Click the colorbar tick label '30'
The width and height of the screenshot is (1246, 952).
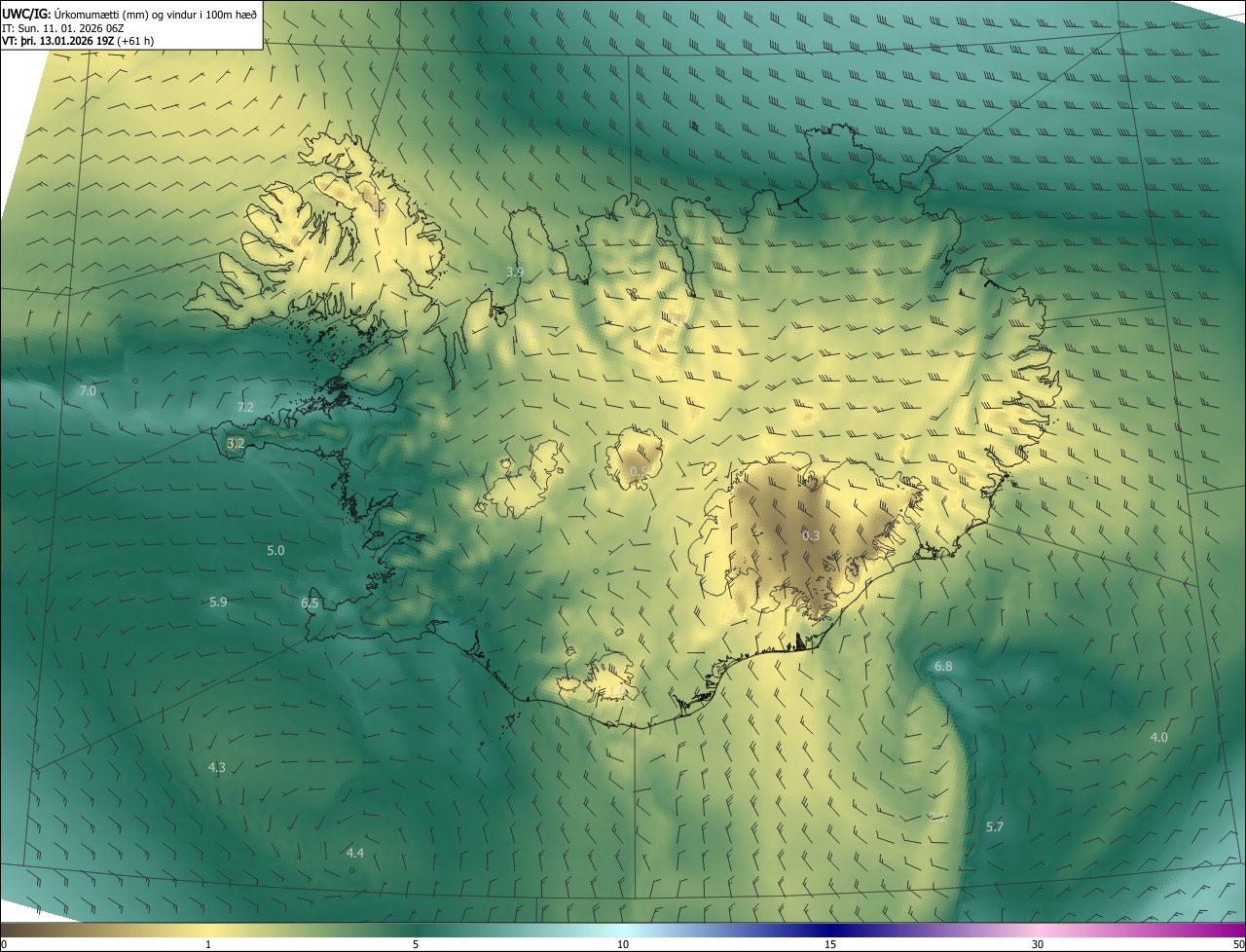click(x=1038, y=944)
